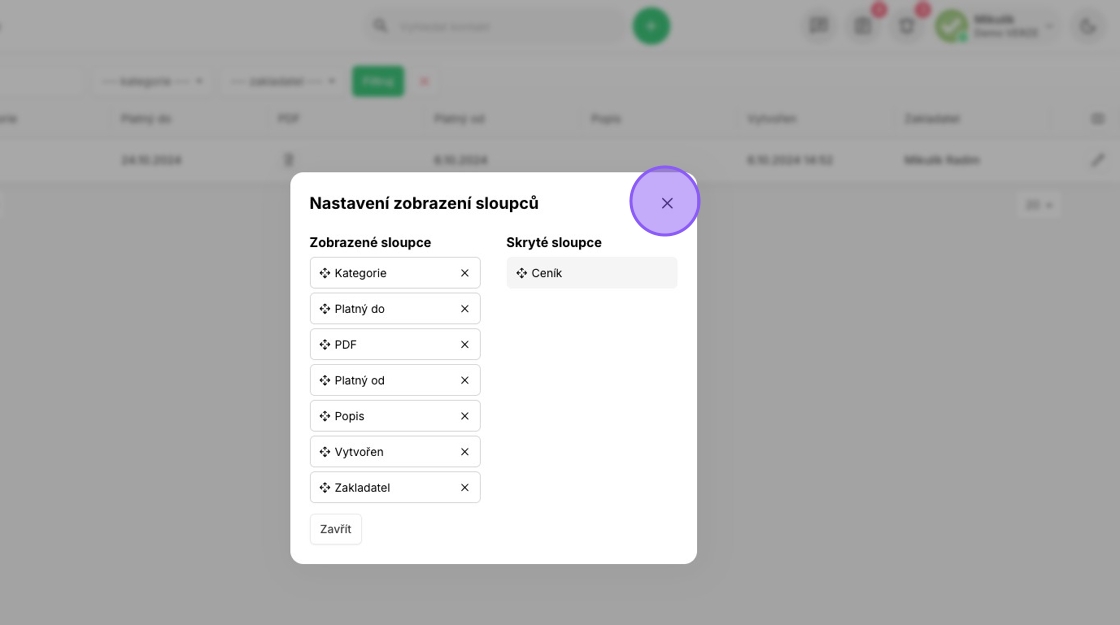Click the move handle of Kategorie
The image size is (1120, 625).
click(324, 273)
